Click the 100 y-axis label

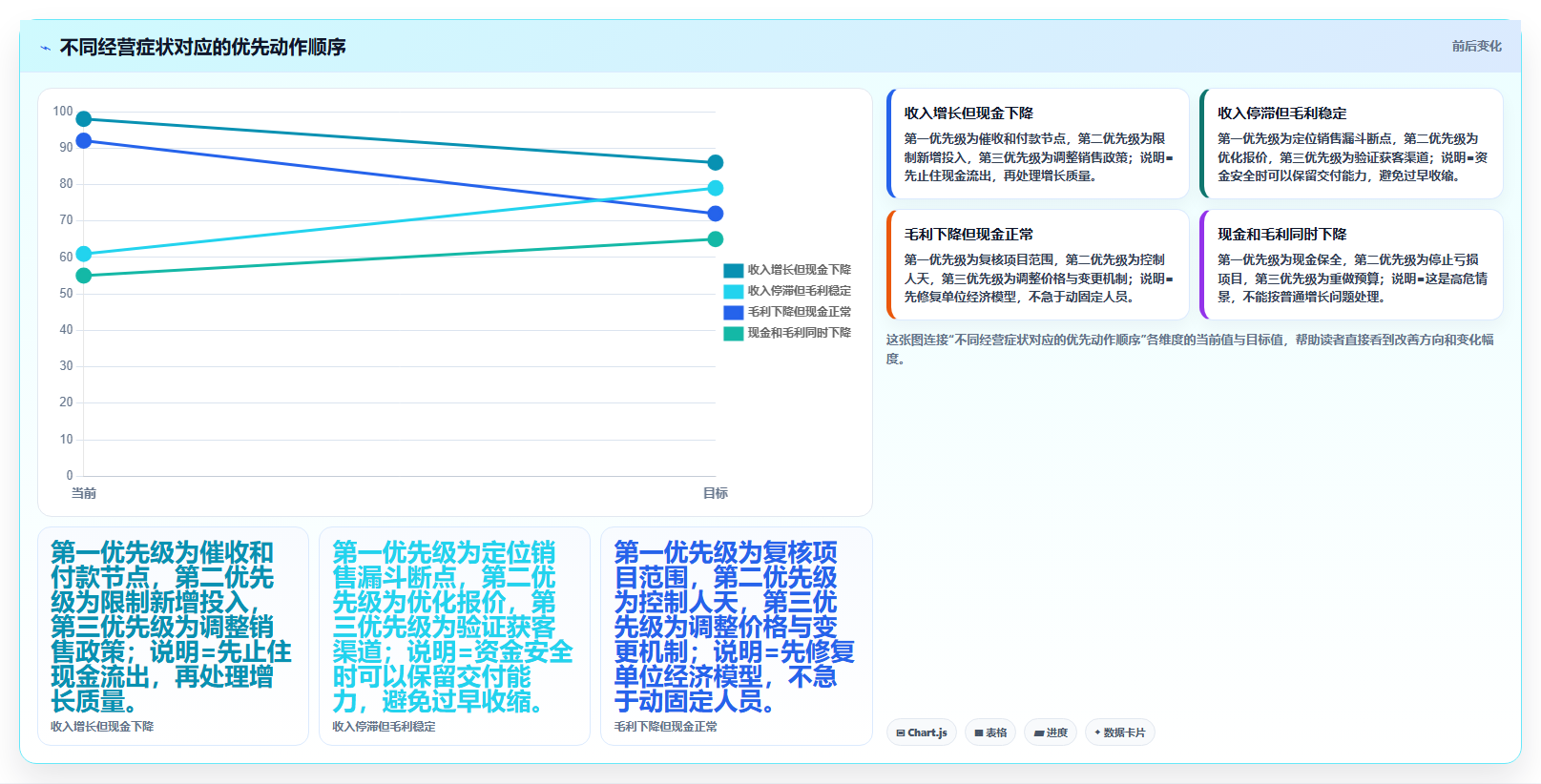pyautogui.click(x=63, y=112)
